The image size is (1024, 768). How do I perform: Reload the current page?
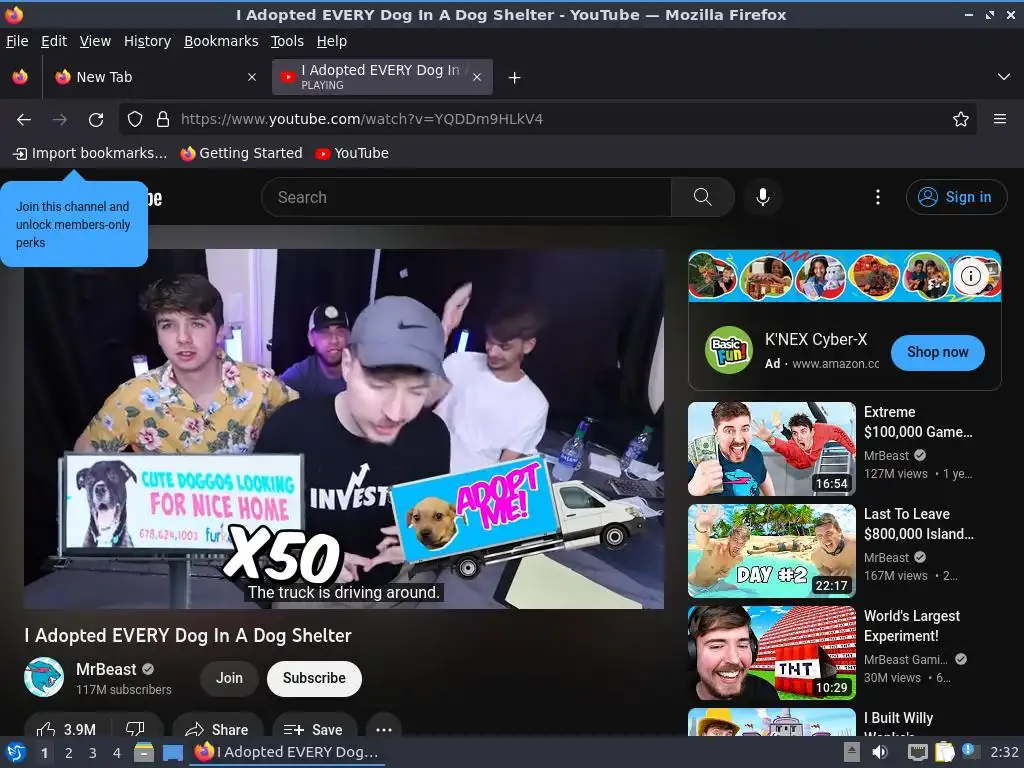point(96,120)
